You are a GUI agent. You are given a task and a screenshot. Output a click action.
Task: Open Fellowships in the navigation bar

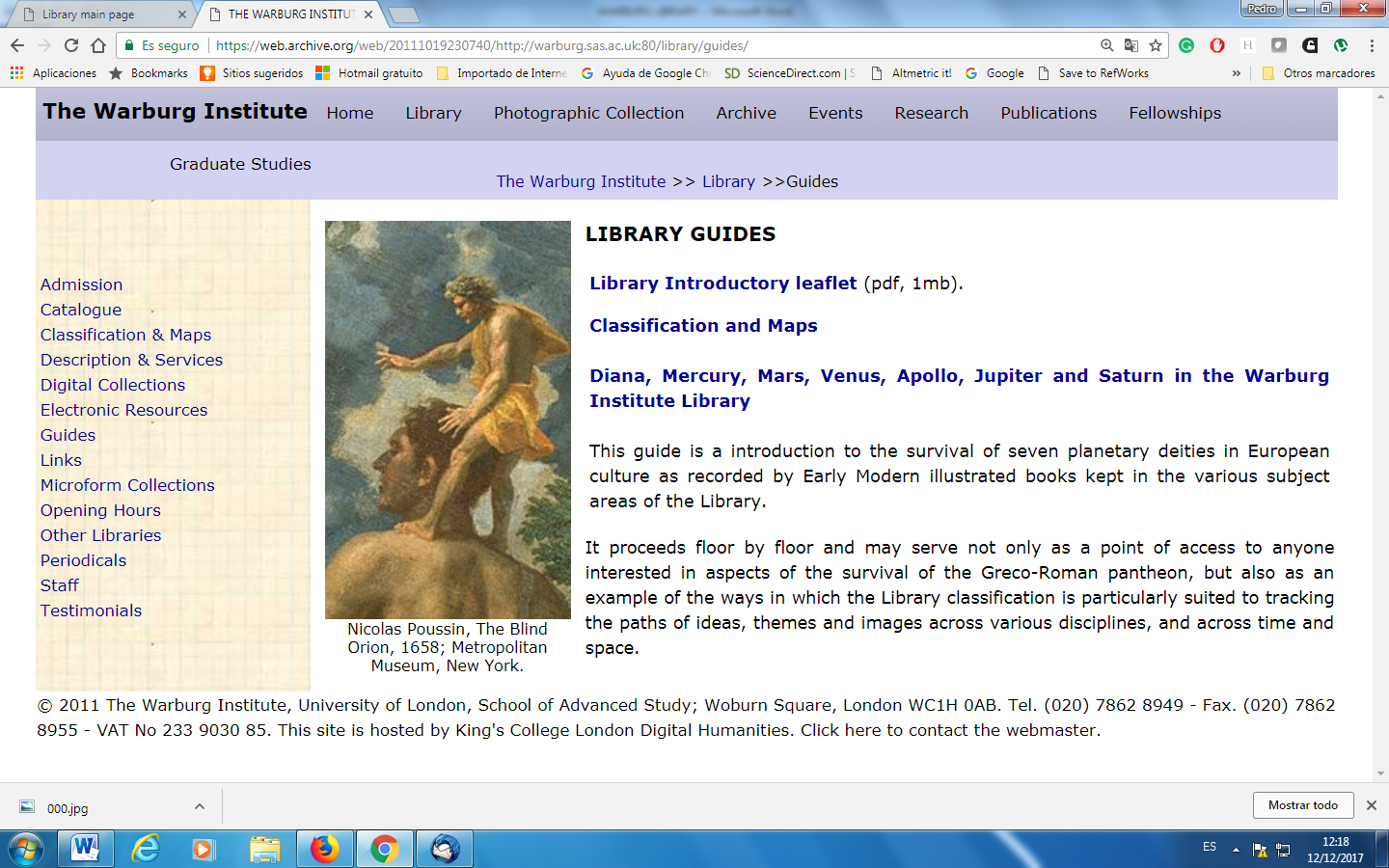tap(1175, 113)
